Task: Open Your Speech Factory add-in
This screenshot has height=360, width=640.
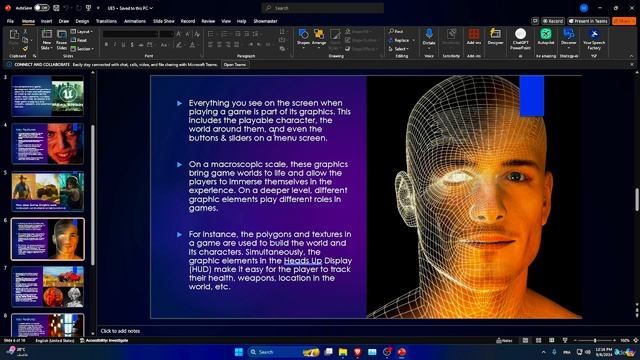Action: click(594, 39)
